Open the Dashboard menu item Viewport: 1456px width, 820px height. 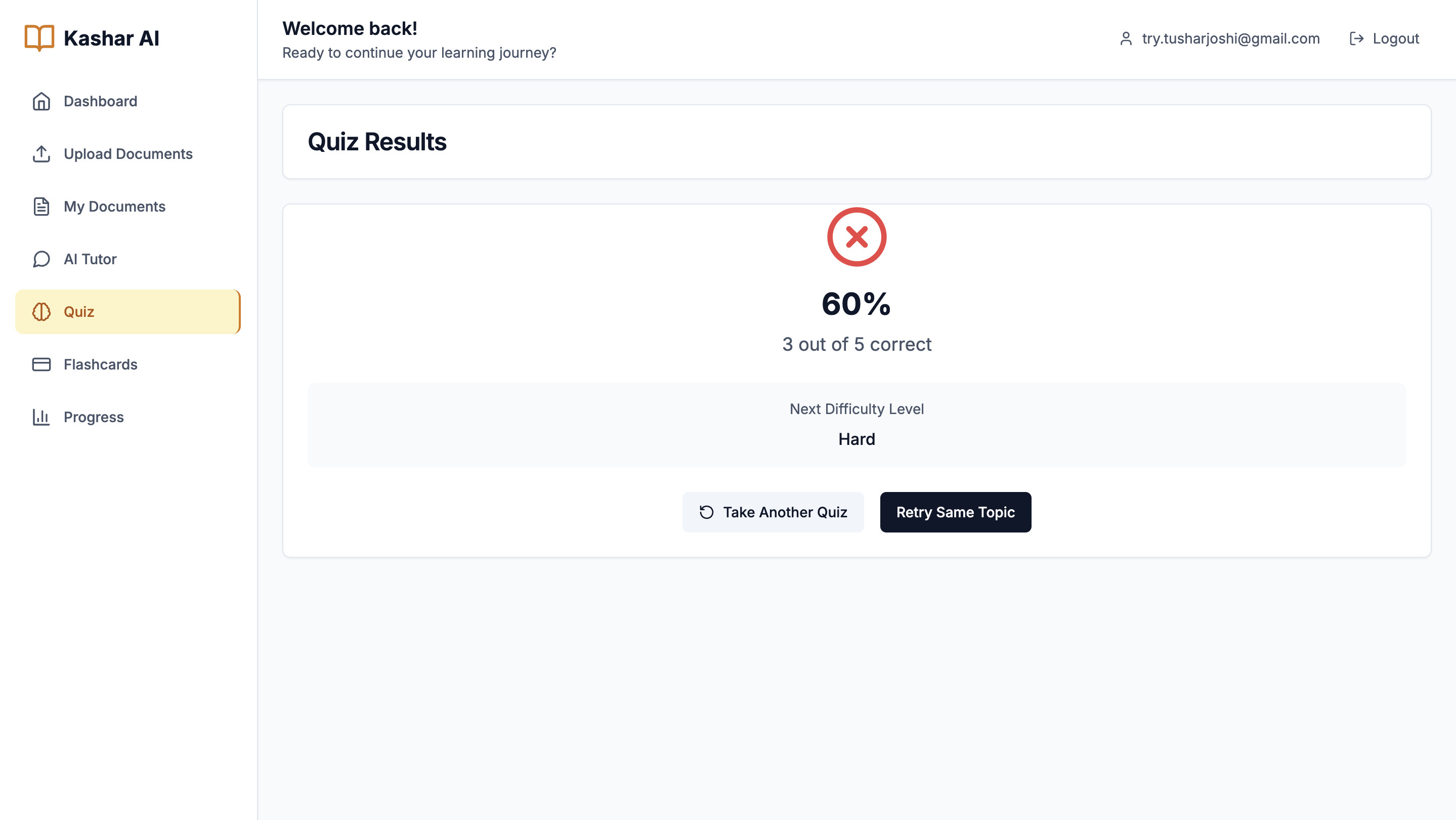tap(127, 101)
